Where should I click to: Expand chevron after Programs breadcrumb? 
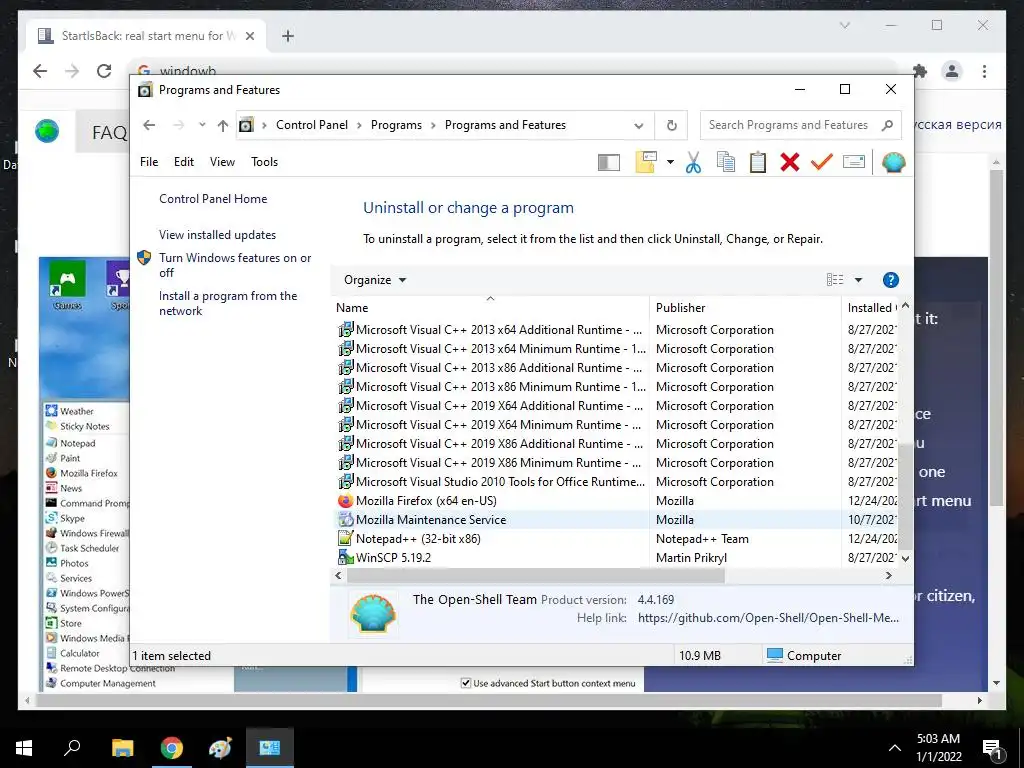433,125
